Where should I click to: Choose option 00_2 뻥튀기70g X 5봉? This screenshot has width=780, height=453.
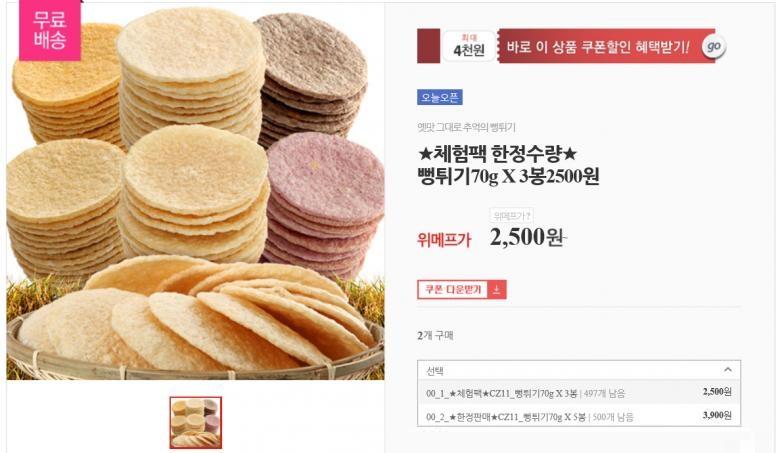coord(579,416)
